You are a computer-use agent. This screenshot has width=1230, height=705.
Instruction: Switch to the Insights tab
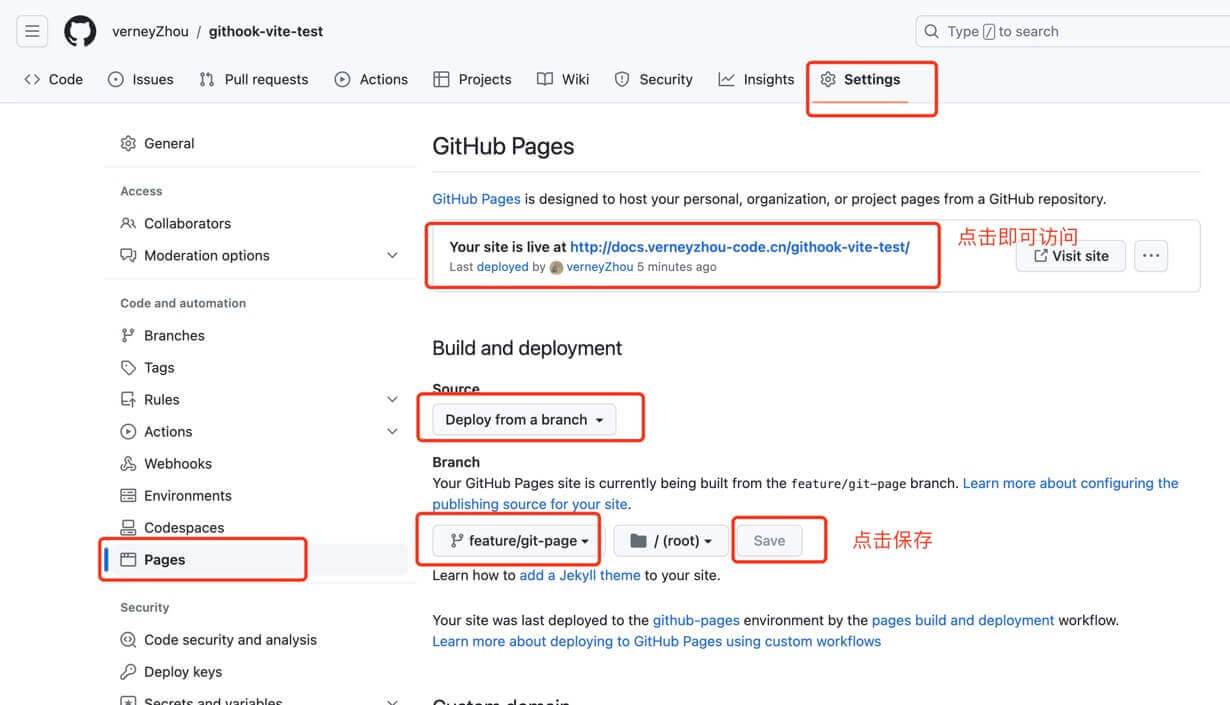pyautogui.click(x=756, y=80)
